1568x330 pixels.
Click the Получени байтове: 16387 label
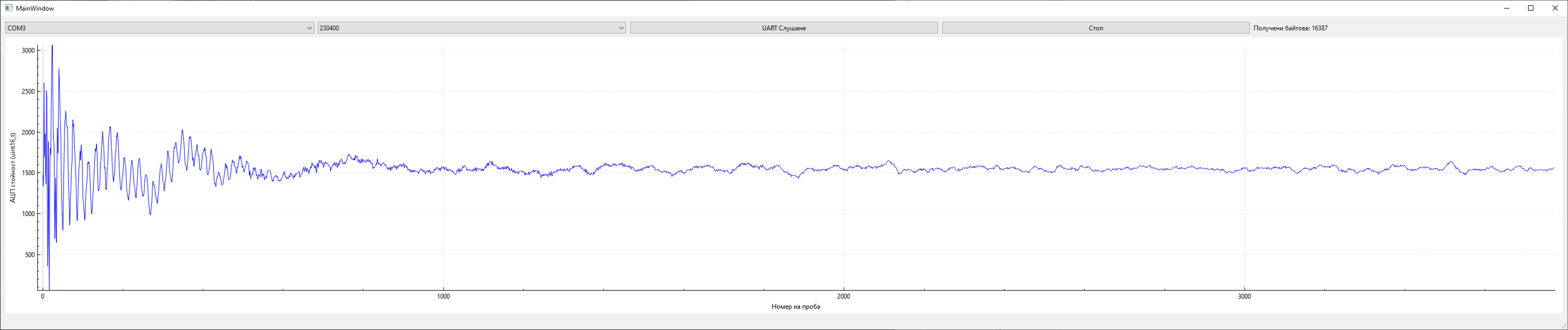1290,28
